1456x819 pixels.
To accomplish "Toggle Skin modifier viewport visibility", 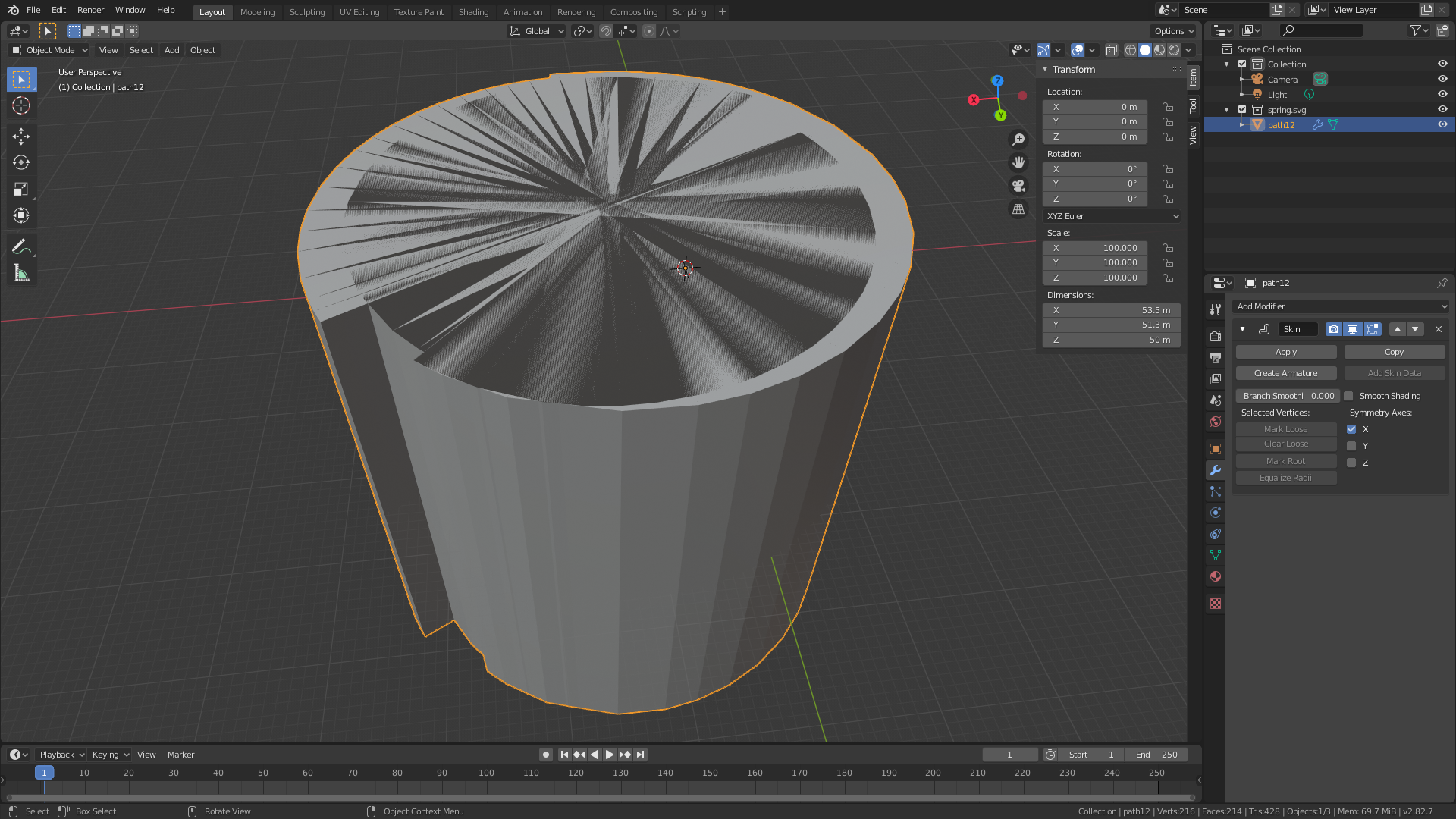I will [x=1353, y=329].
